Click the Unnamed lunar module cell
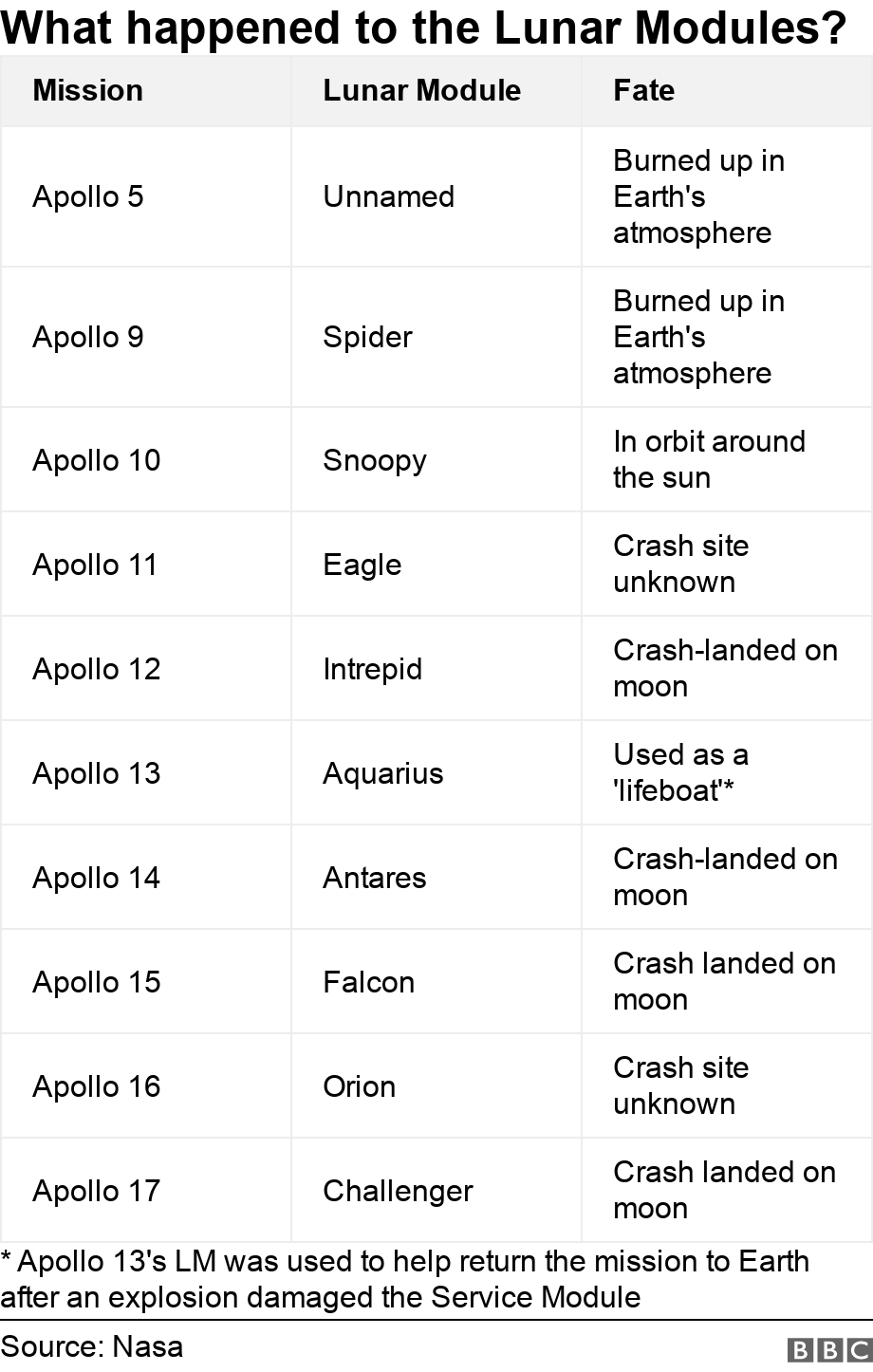The height and width of the screenshot is (1372, 873). coord(388,196)
